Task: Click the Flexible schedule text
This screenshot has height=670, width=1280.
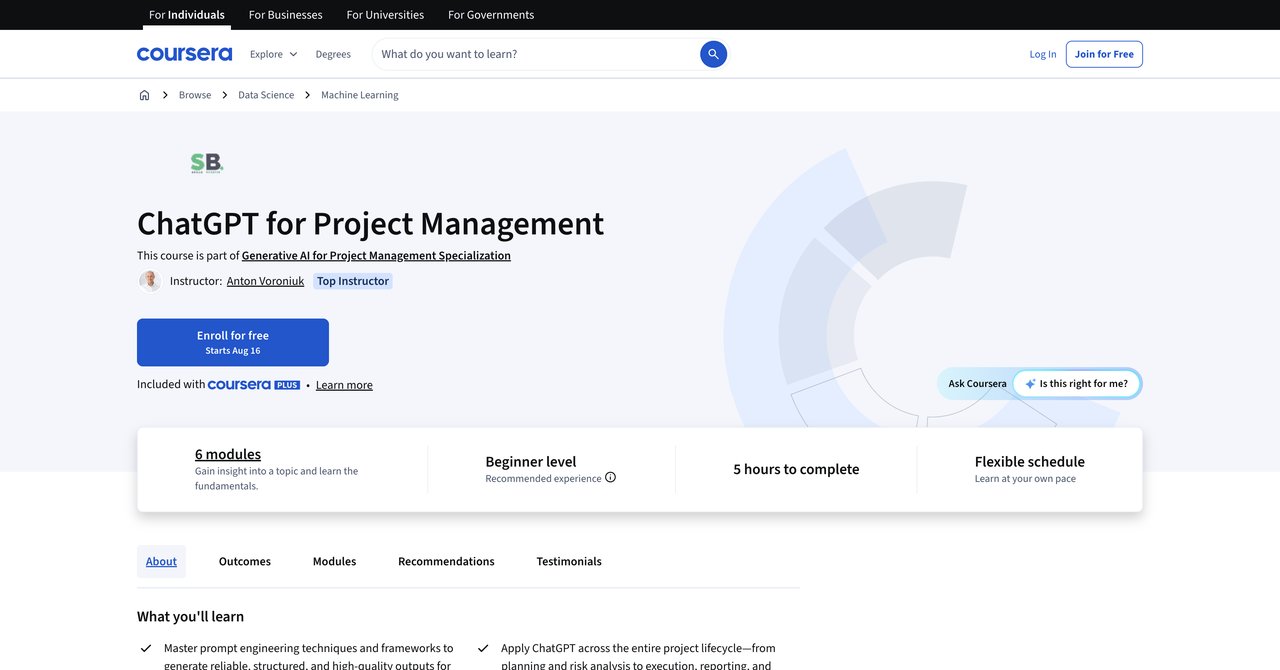Action: [1030, 462]
